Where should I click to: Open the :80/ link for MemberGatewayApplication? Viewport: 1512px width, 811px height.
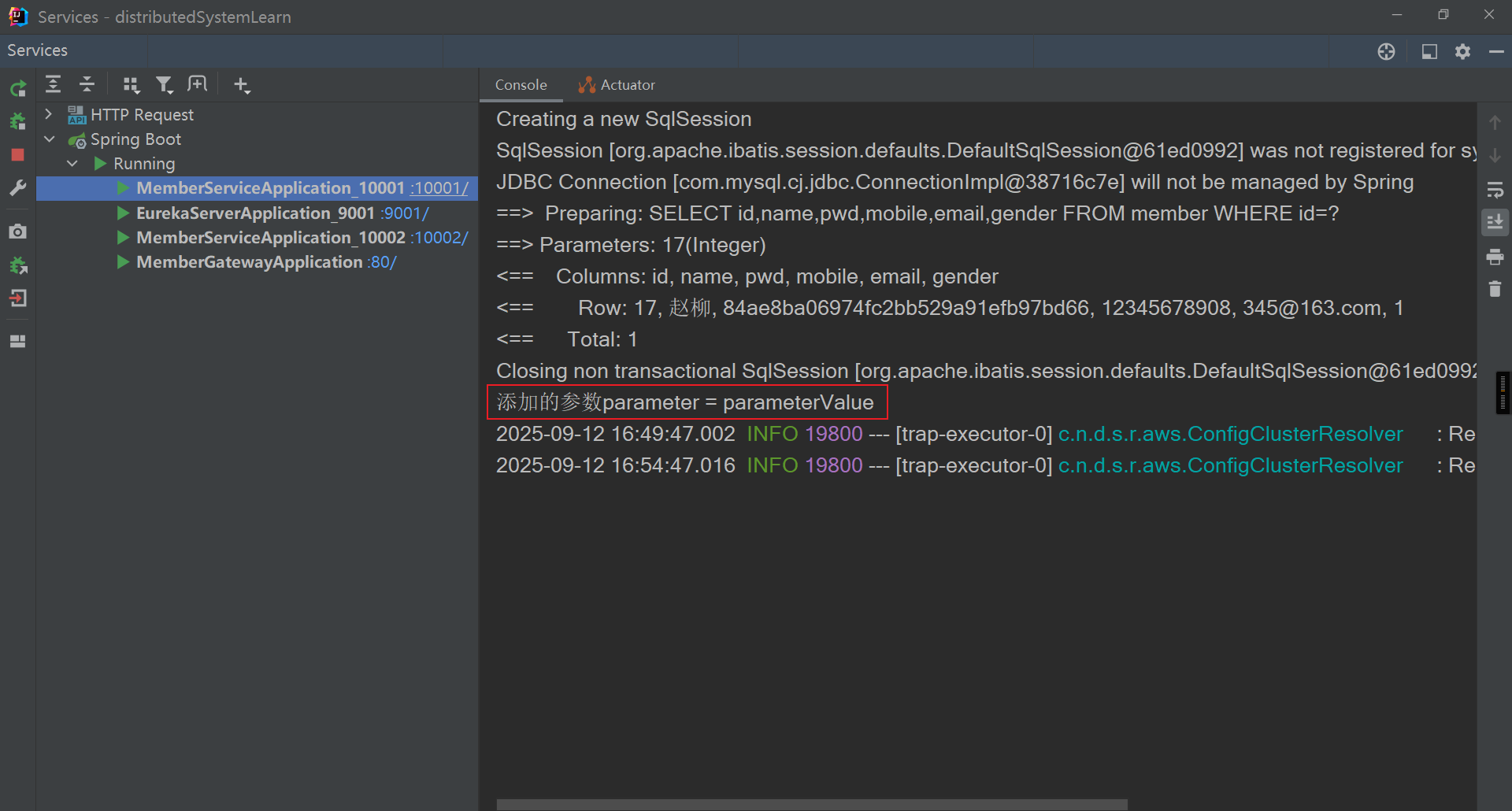(382, 262)
